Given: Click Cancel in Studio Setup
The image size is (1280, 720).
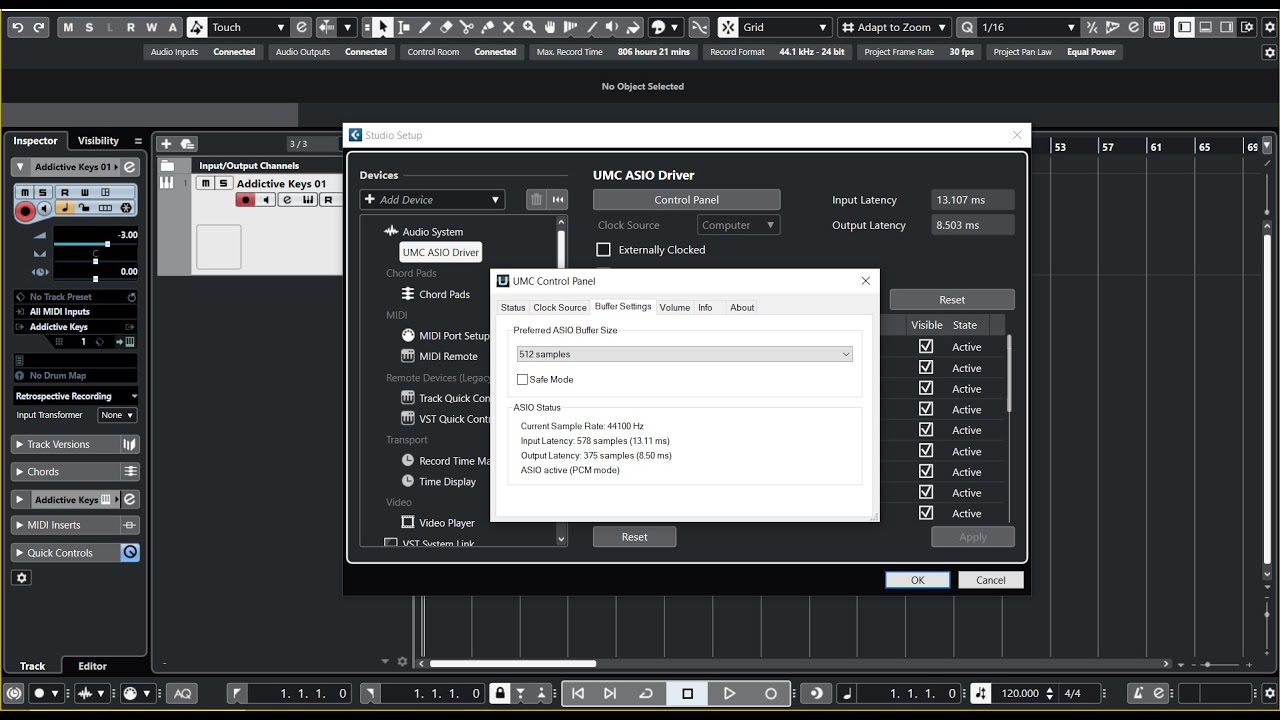Looking at the screenshot, I should [991, 580].
